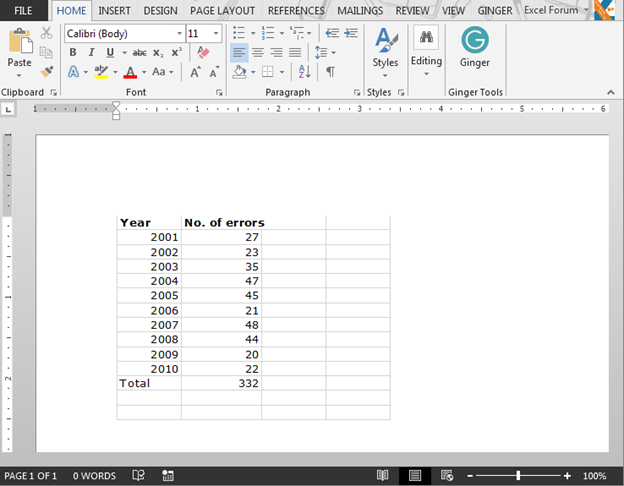Image resolution: width=624 pixels, height=486 pixels.
Task: Toggle italic formatting
Action: pos(92,53)
